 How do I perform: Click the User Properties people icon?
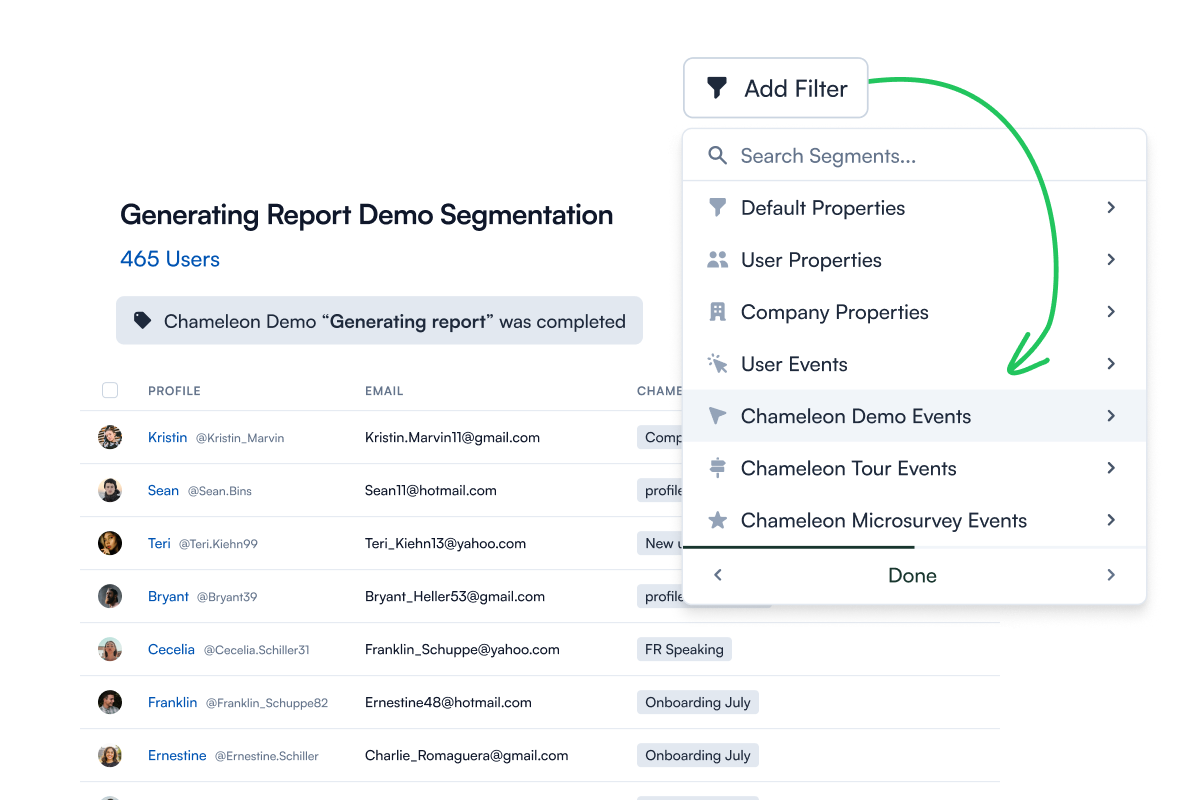point(717,260)
